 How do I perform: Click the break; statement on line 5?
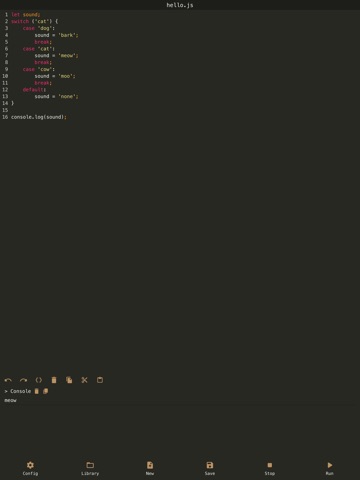click(43, 42)
